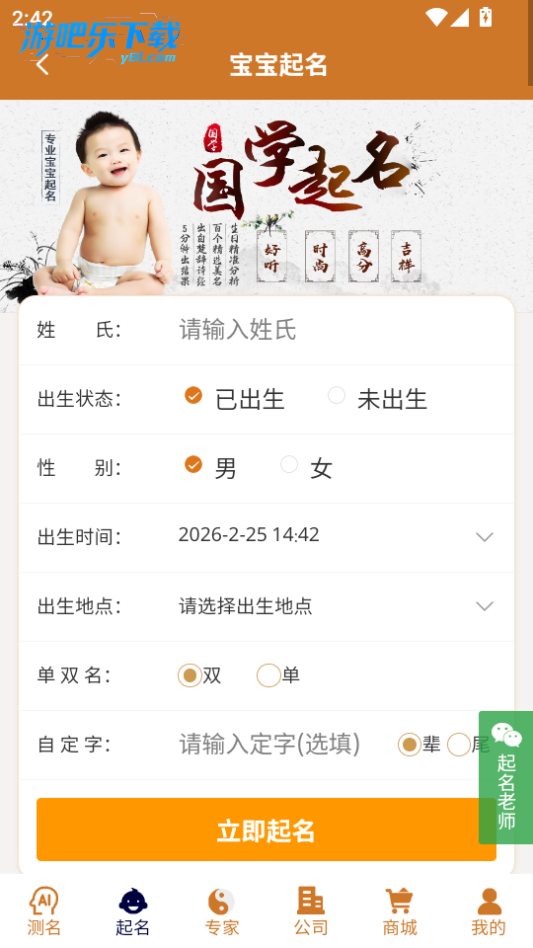The image size is (533, 948).
Task: Open the shopping cart 商城 icon
Action: click(399, 901)
